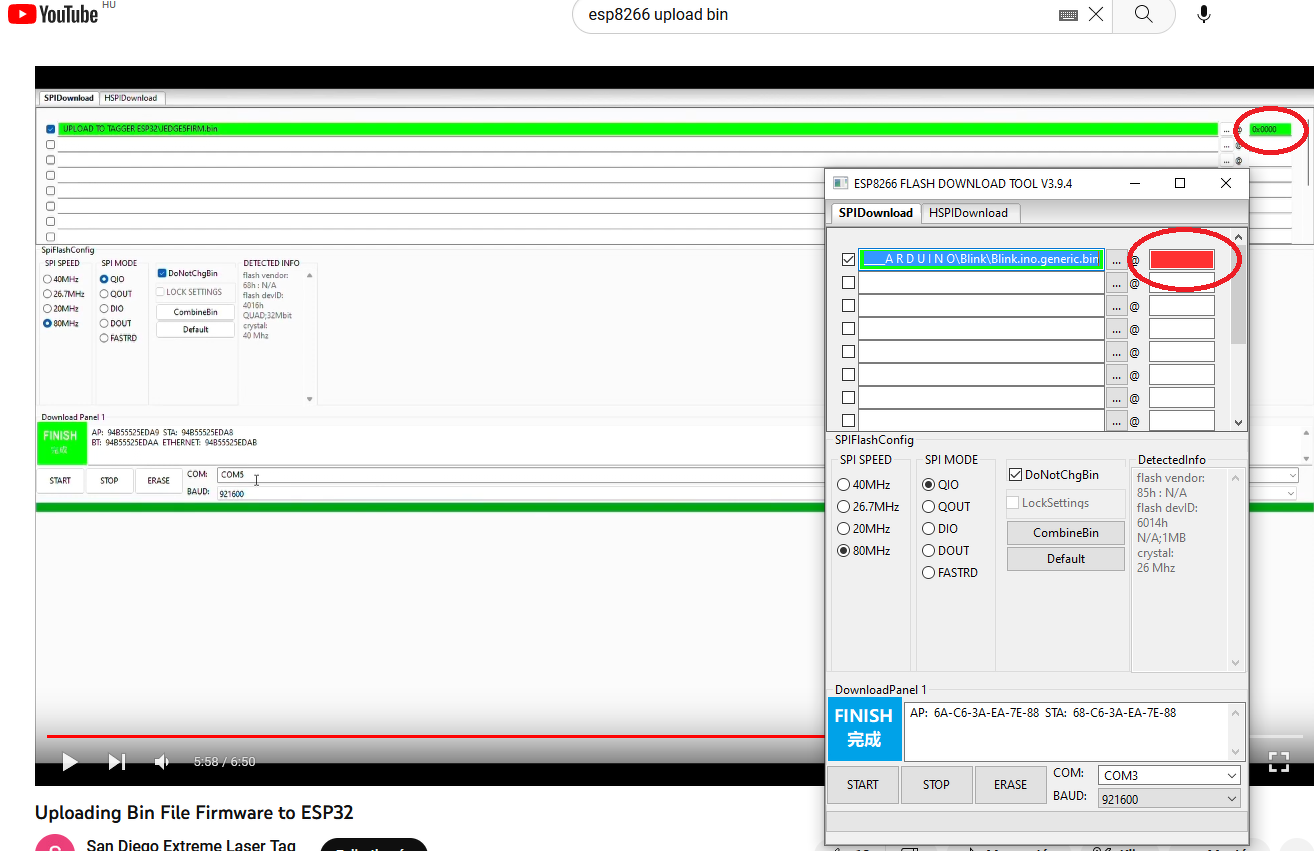Click the video title Uploading Bin File Firmware to ESP32
The image size is (1314, 851).
(x=194, y=813)
